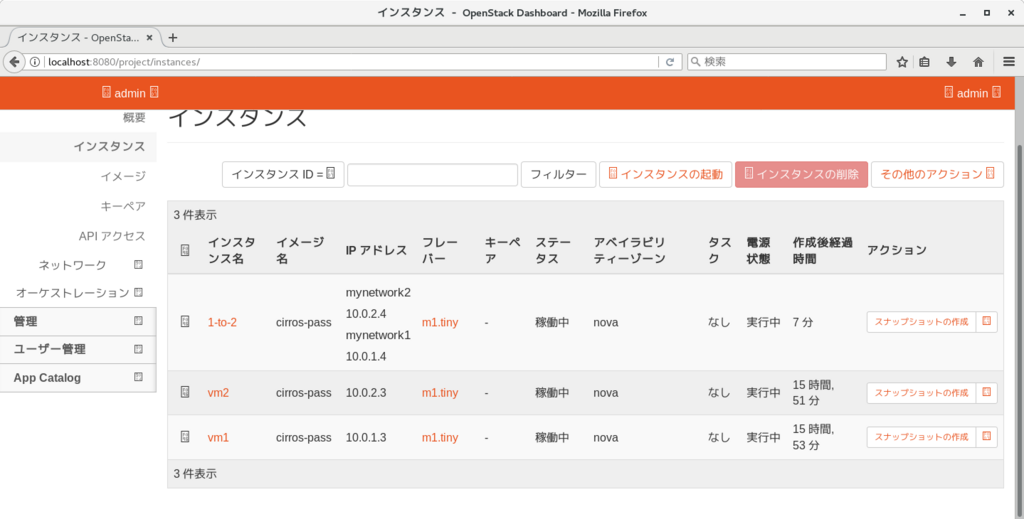Image resolution: width=1024 pixels, height=519 pixels.
Task: Check the vm1 instance checkbox
Action: pyautogui.click(x=185, y=437)
